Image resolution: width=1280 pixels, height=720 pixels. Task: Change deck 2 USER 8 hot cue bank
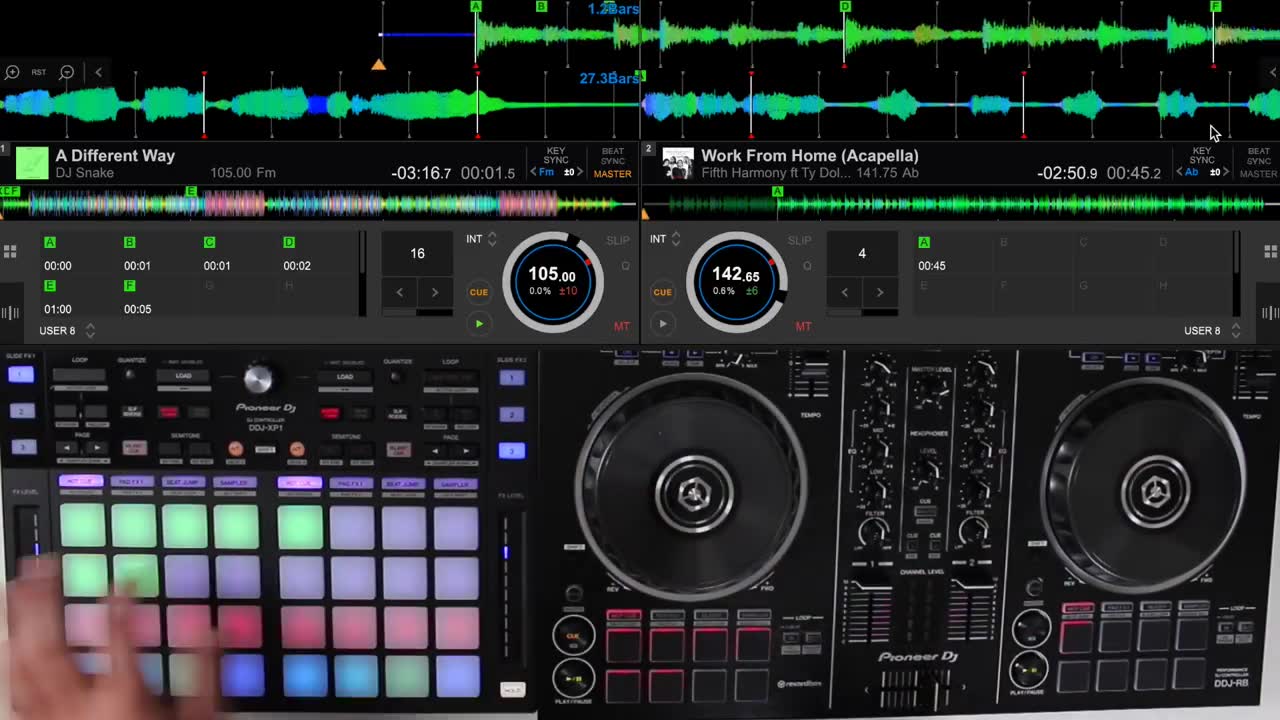point(1213,330)
